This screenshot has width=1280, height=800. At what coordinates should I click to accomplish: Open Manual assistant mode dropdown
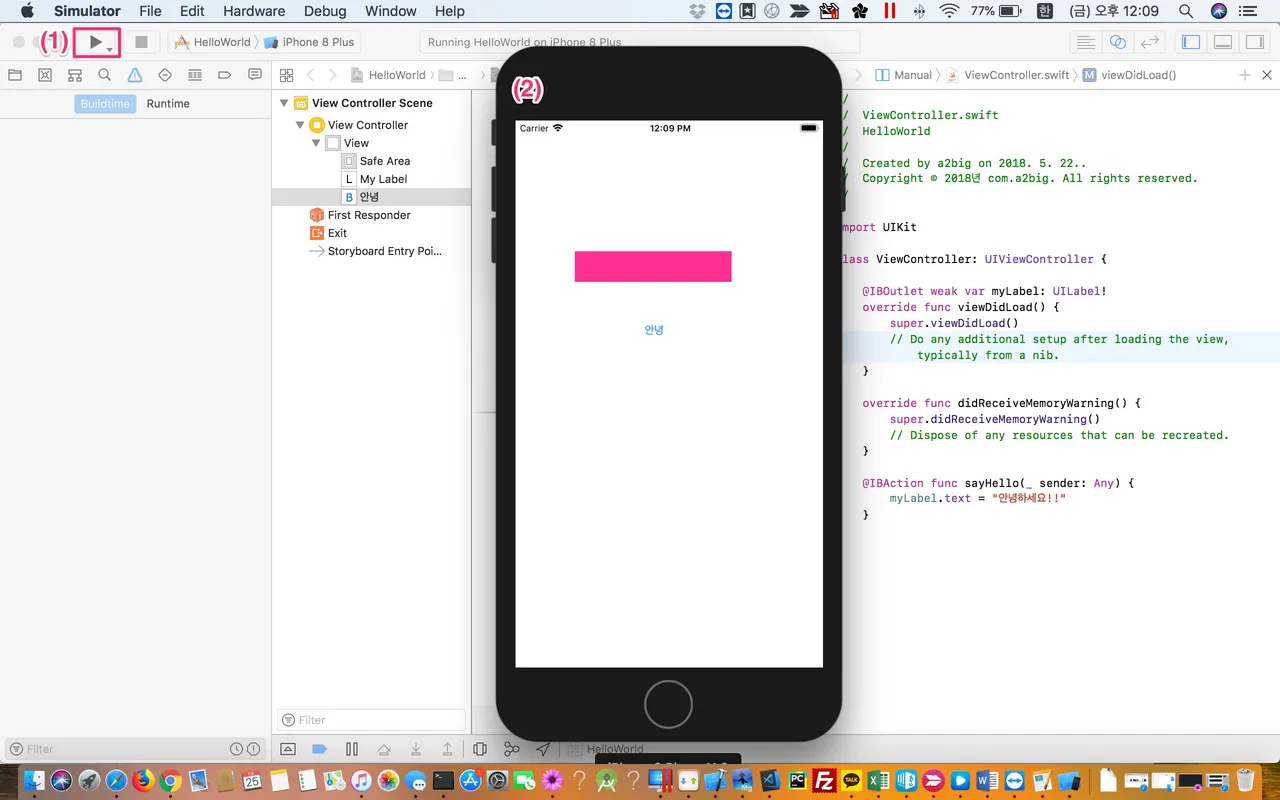[904, 75]
